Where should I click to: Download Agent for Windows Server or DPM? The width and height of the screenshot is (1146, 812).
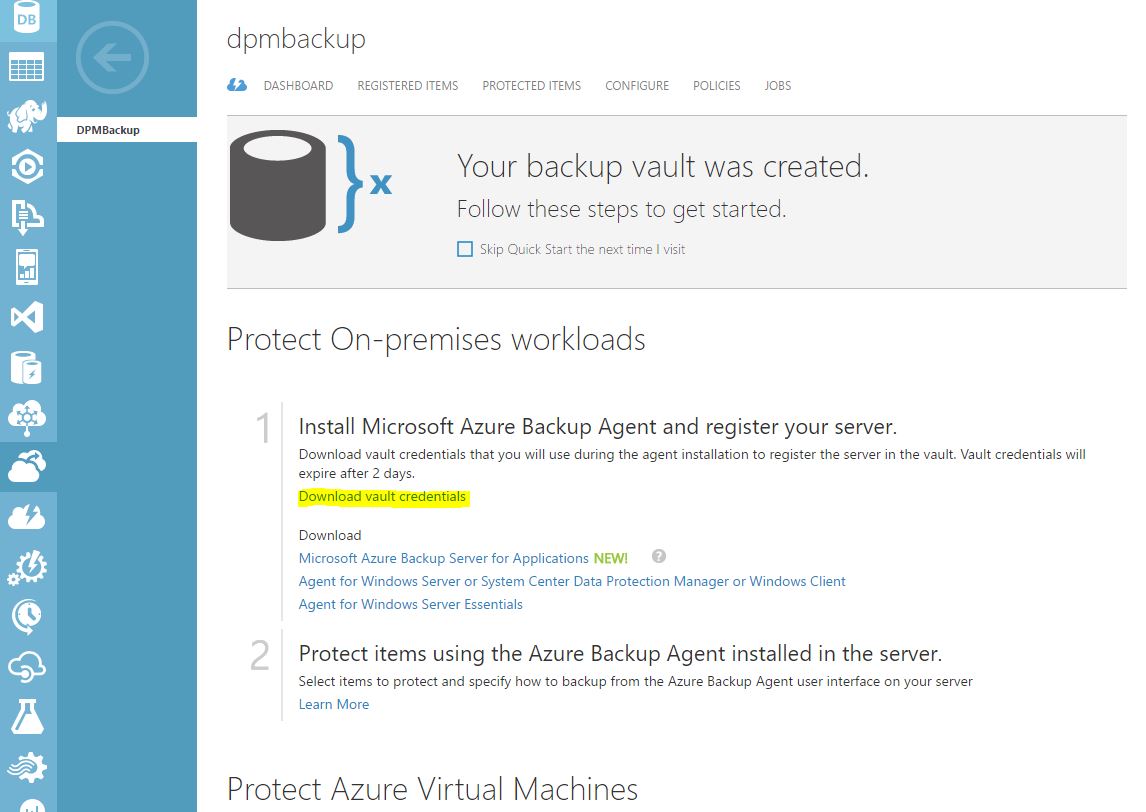(x=572, y=581)
